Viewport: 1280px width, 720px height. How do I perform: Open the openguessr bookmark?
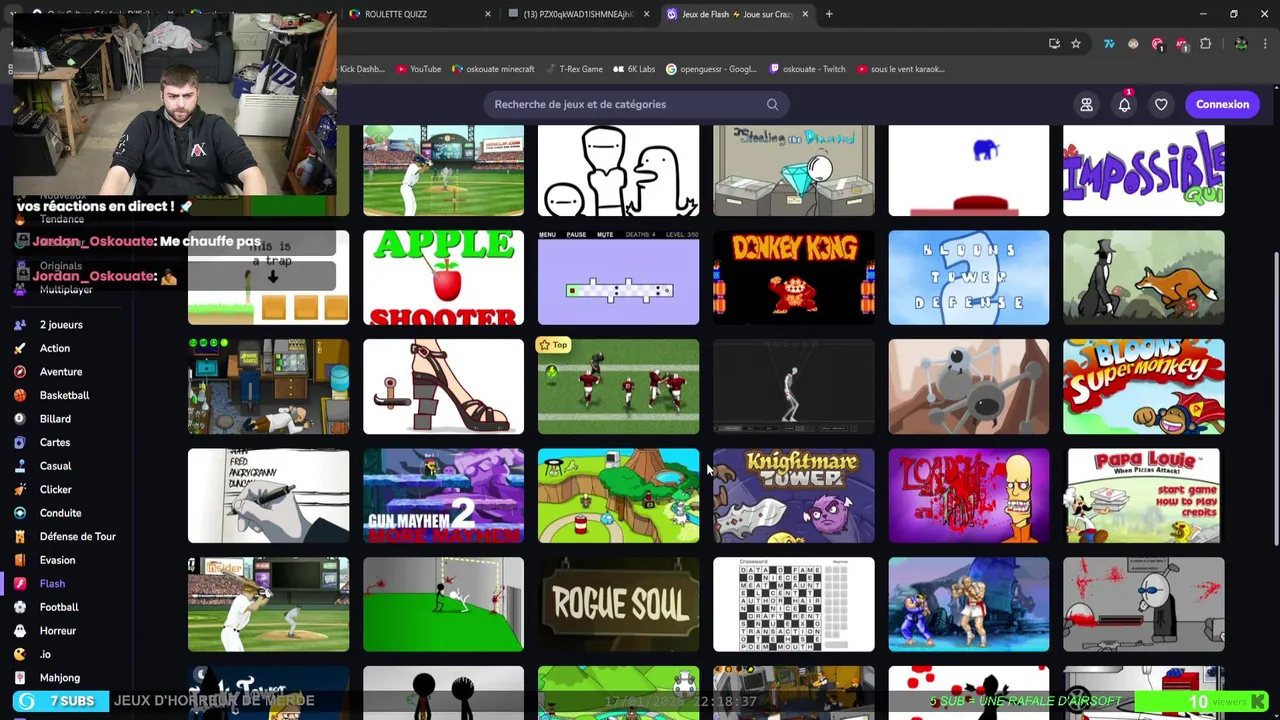tap(711, 69)
